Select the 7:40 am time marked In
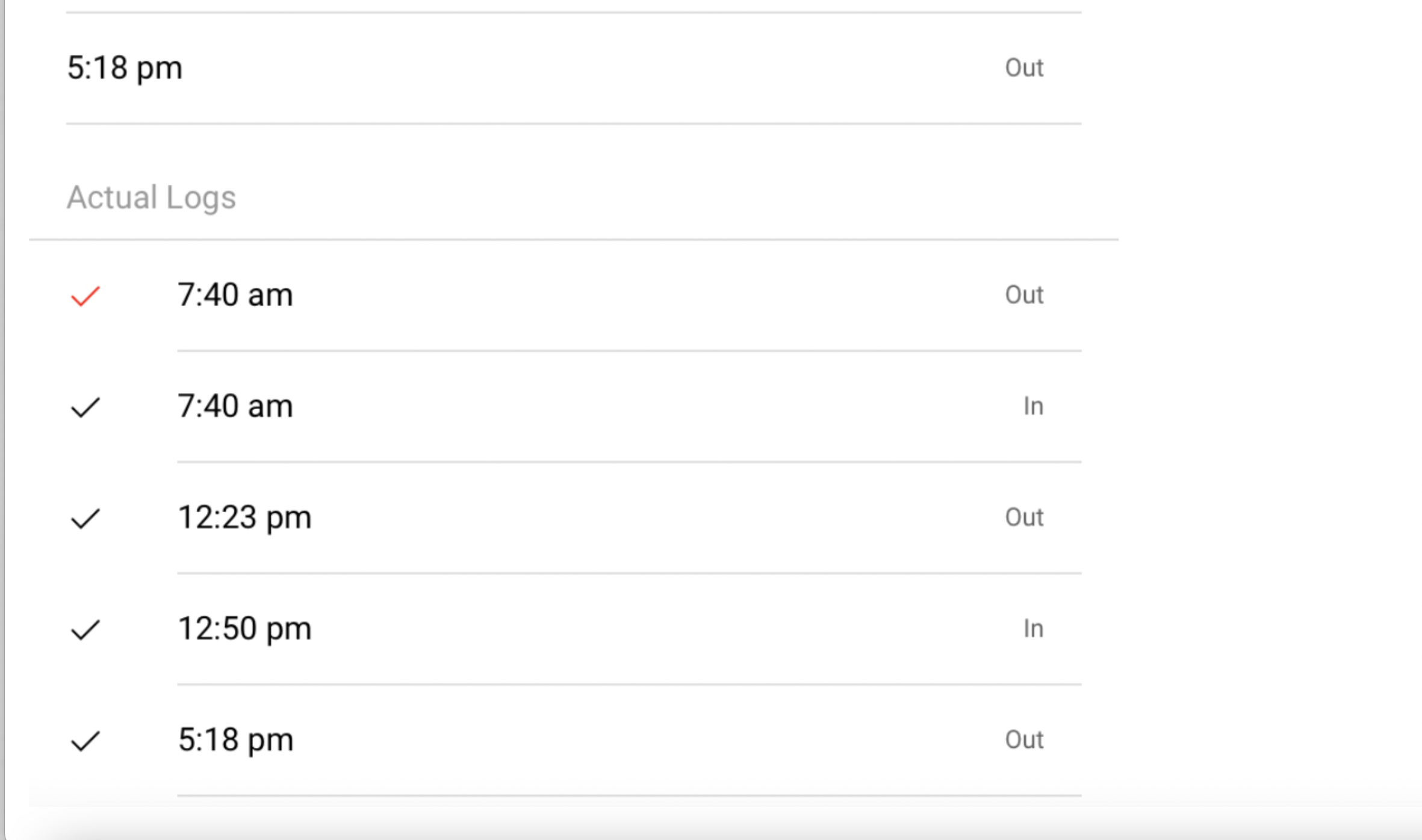Screen dimensions: 1422x840 [235, 406]
